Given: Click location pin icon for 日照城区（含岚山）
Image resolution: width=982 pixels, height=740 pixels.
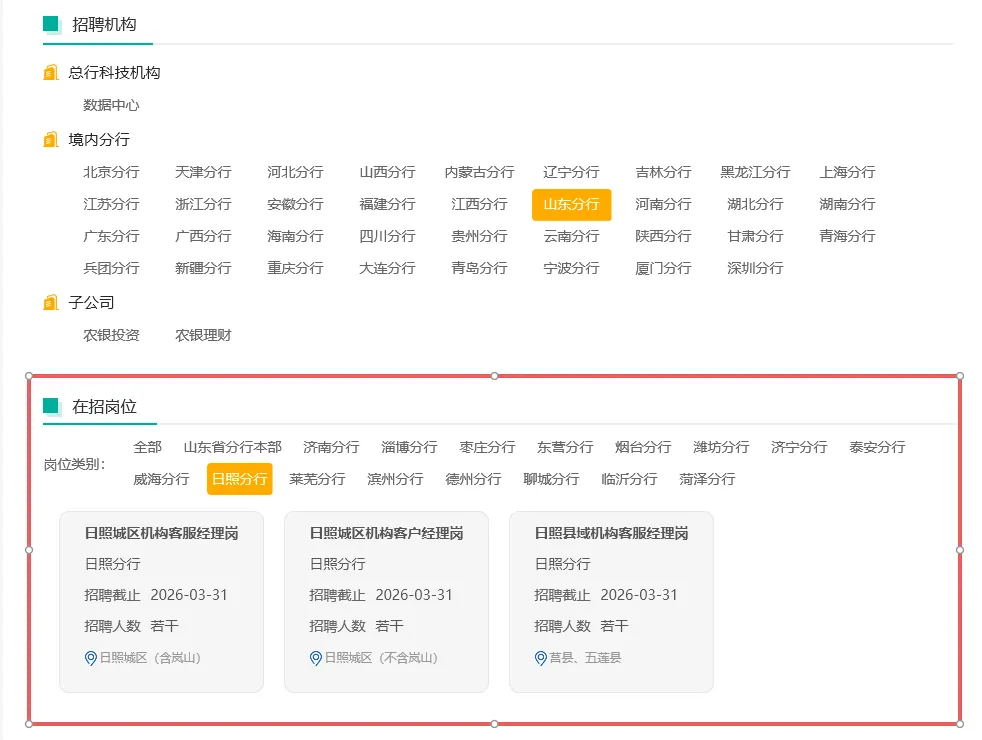Looking at the screenshot, I should click(x=91, y=658).
